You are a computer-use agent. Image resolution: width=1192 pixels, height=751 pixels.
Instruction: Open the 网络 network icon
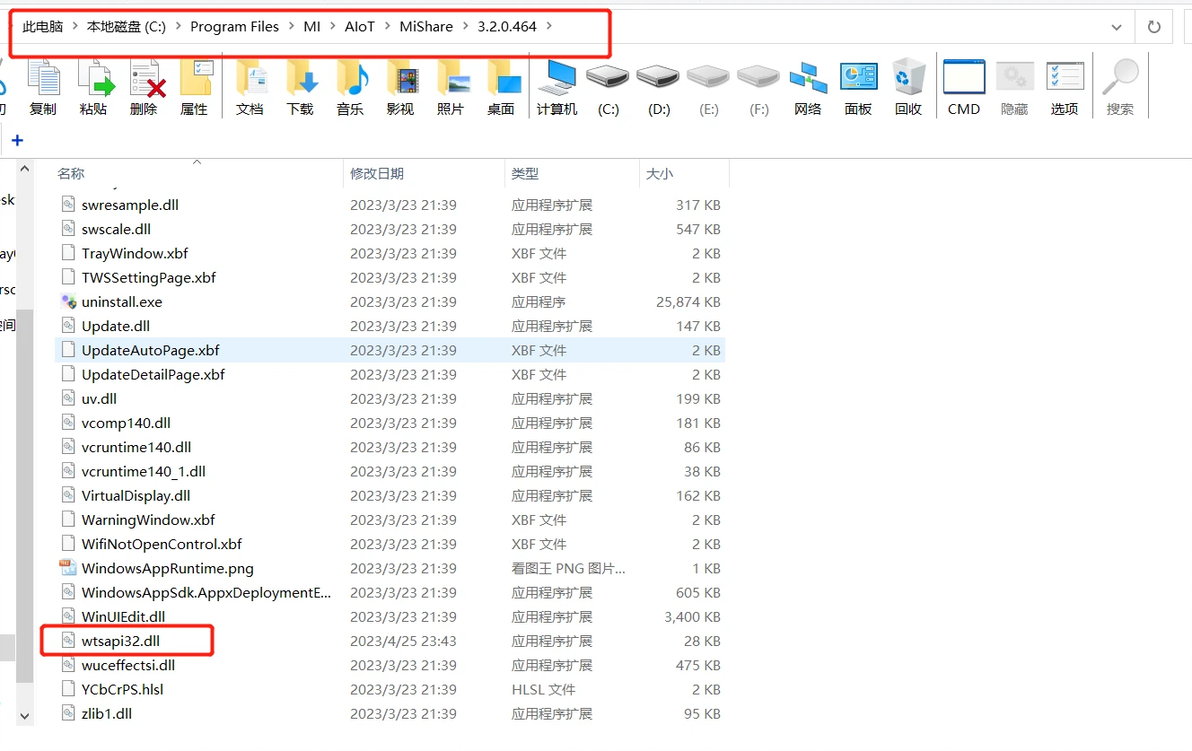coord(807,78)
